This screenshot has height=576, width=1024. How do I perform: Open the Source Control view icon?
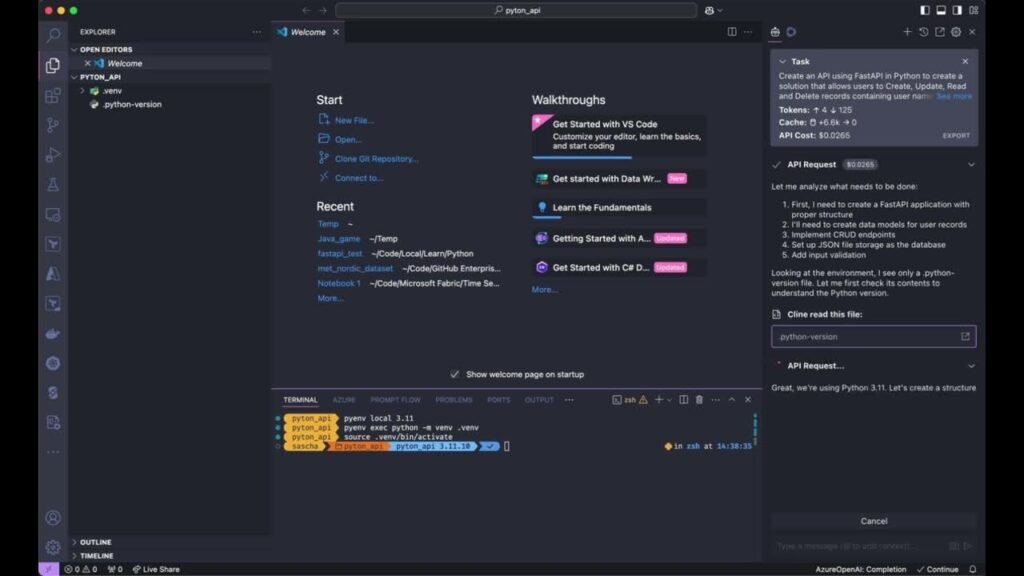53,125
